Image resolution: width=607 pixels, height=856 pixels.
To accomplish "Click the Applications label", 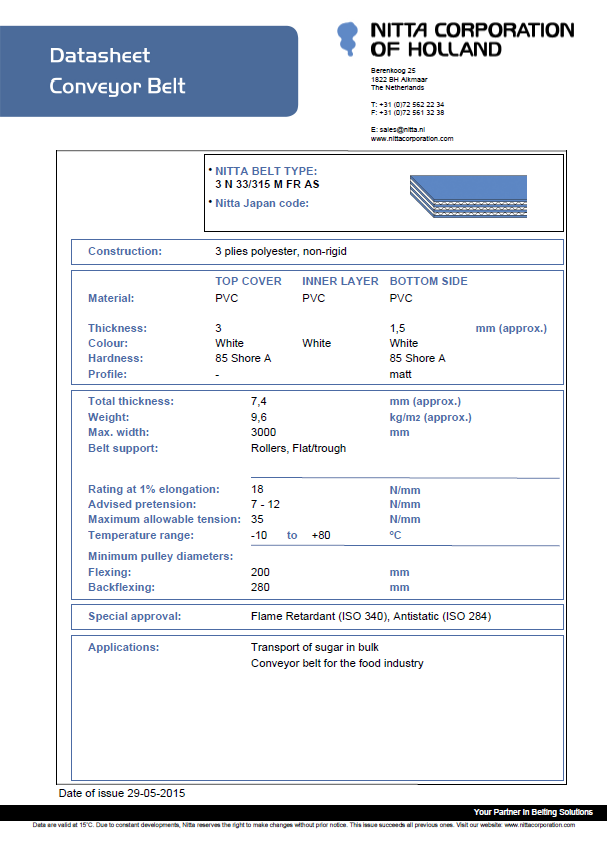I will [124, 647].
